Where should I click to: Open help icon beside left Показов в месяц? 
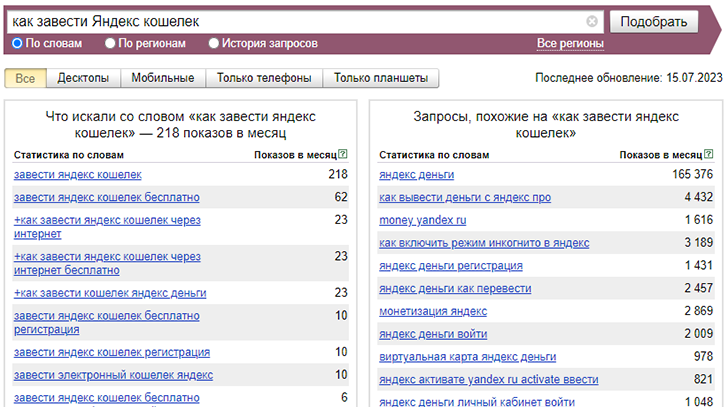pos(343,154)
